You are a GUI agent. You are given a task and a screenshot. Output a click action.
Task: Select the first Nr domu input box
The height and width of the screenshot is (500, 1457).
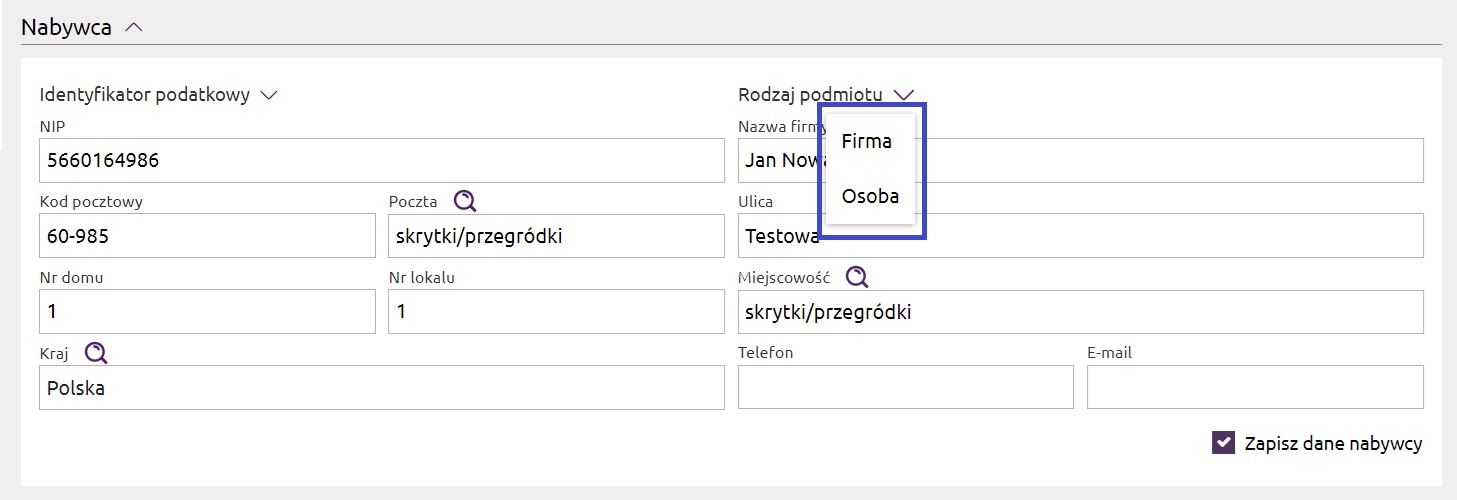(x=207, y=312)
